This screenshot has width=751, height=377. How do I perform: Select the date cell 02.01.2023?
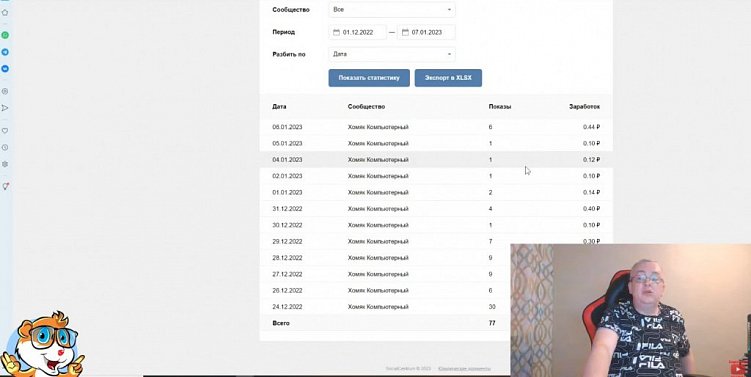[x=287, y=176]
